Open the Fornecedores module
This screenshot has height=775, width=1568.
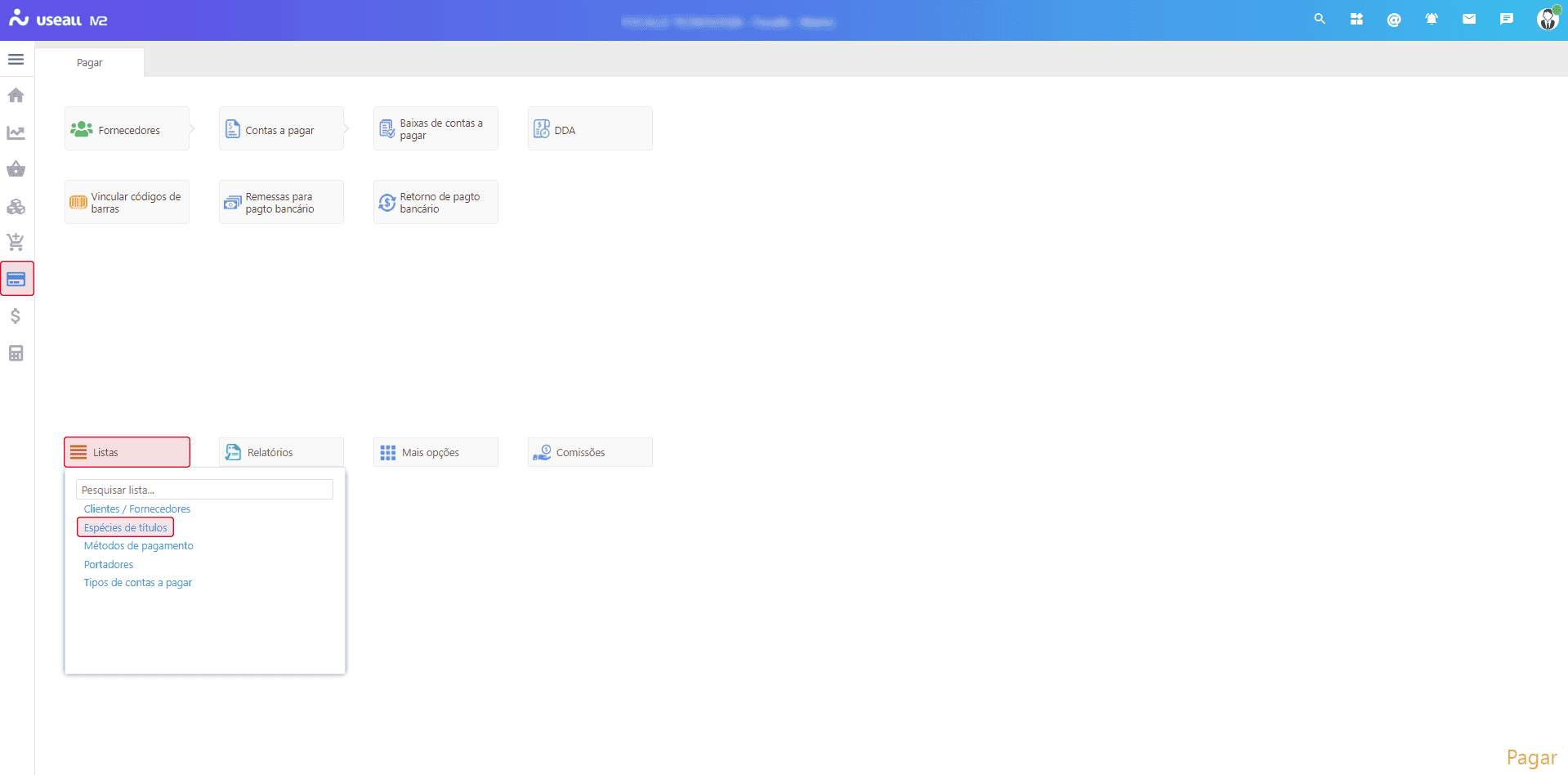pos(127,129)
